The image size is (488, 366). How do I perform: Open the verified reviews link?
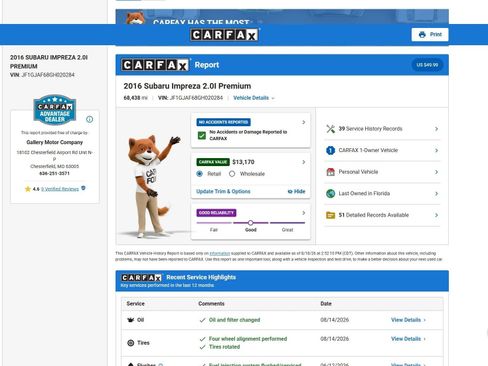tap(60, 189)
